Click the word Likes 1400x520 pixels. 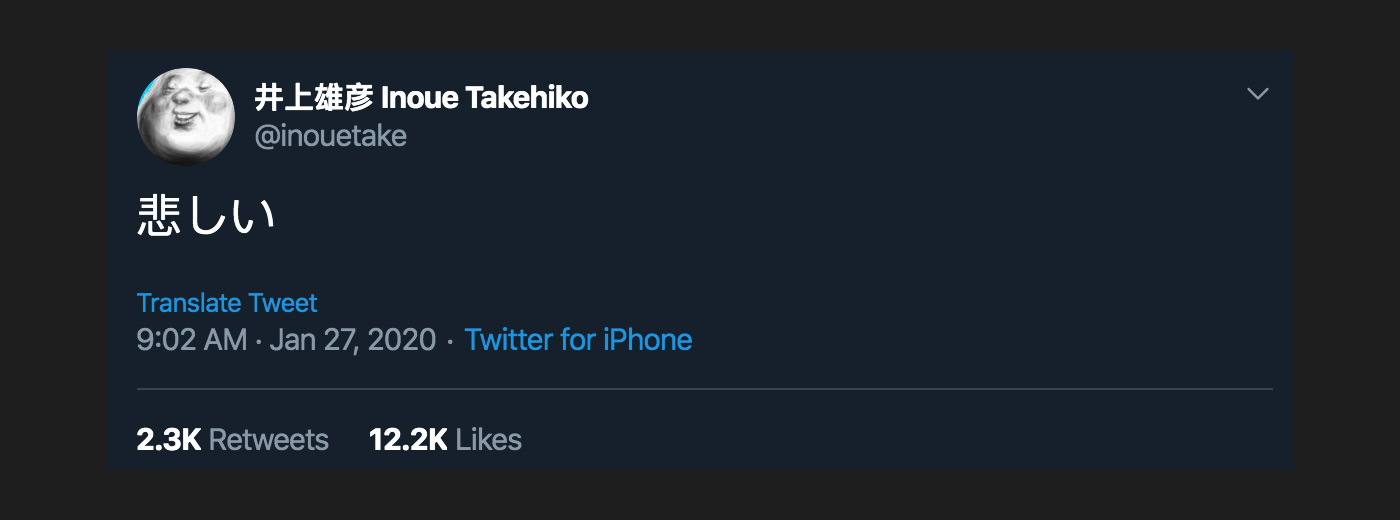tap(489, 439)
